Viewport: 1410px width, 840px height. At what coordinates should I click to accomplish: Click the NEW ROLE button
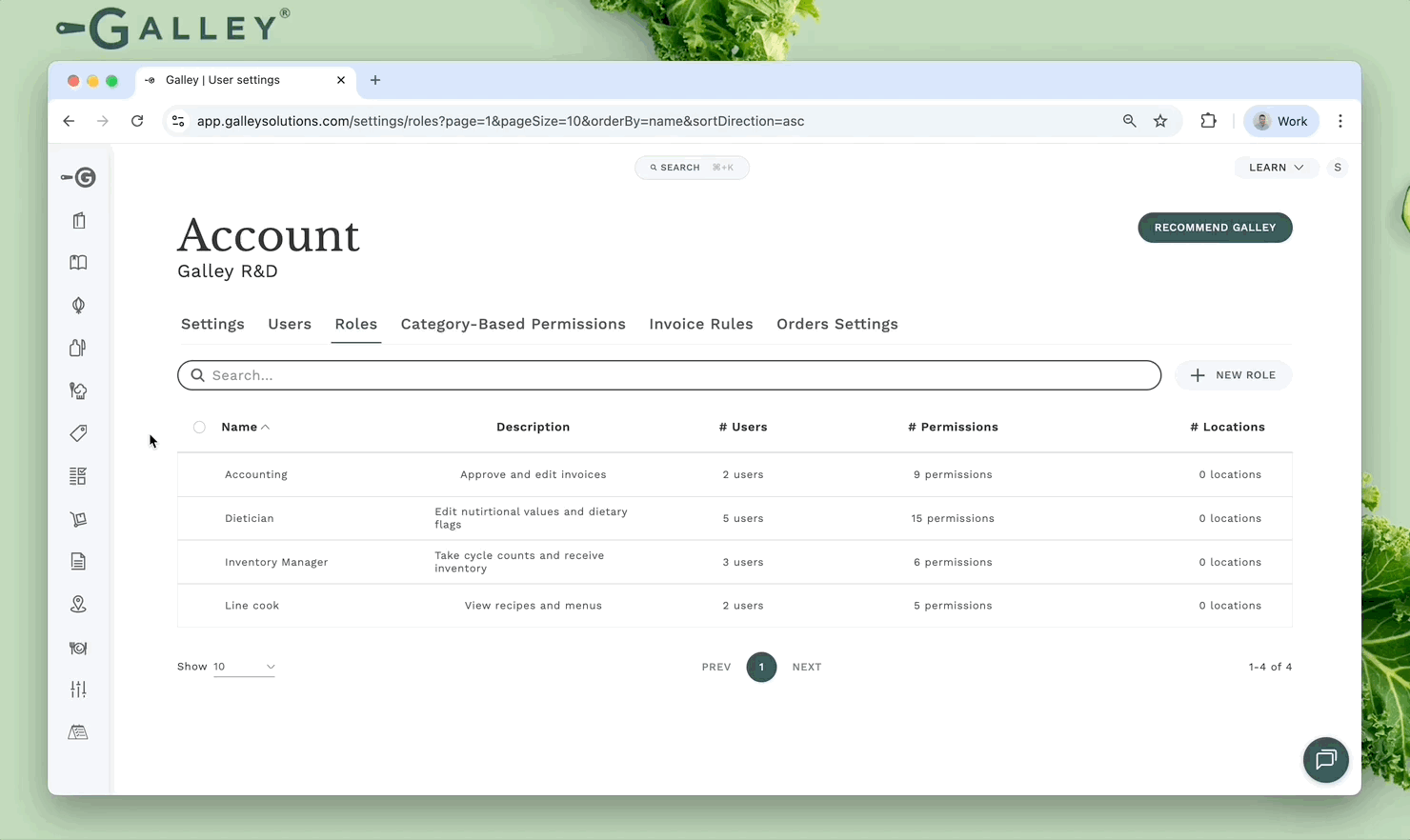(x=1233, y=375)
